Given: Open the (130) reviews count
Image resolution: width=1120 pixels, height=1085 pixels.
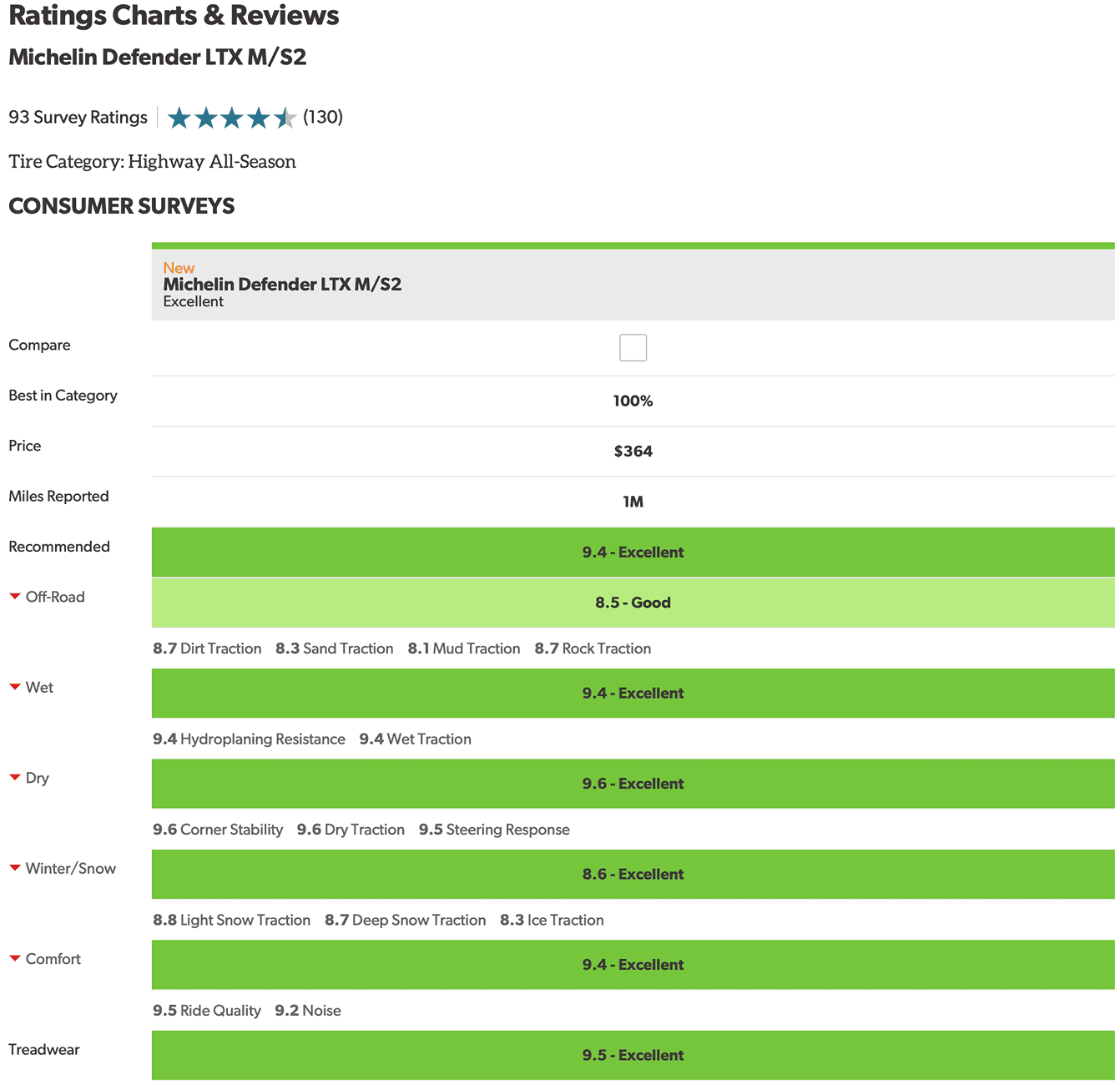Looking at the screenshot, I should click(x=323, y=117).
